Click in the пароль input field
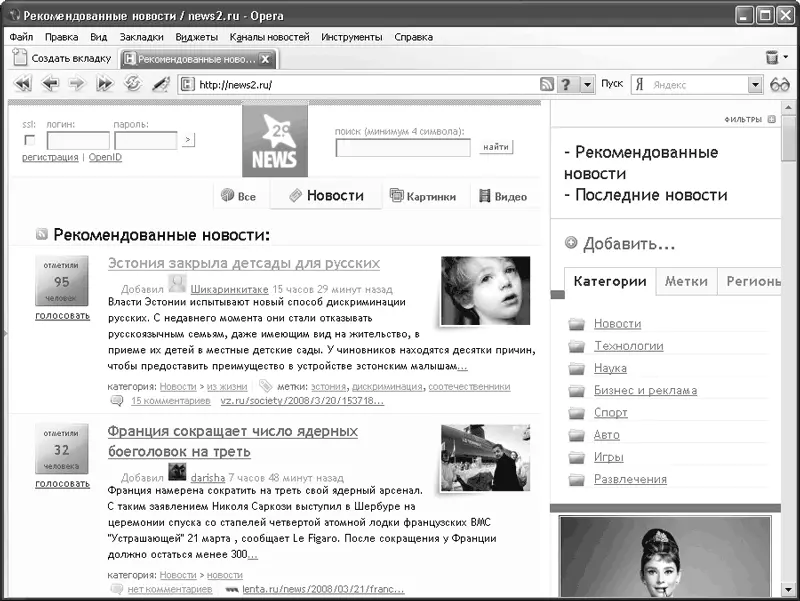Image resolution: width=800 pixels, height=601 pixels. point(146,140)
